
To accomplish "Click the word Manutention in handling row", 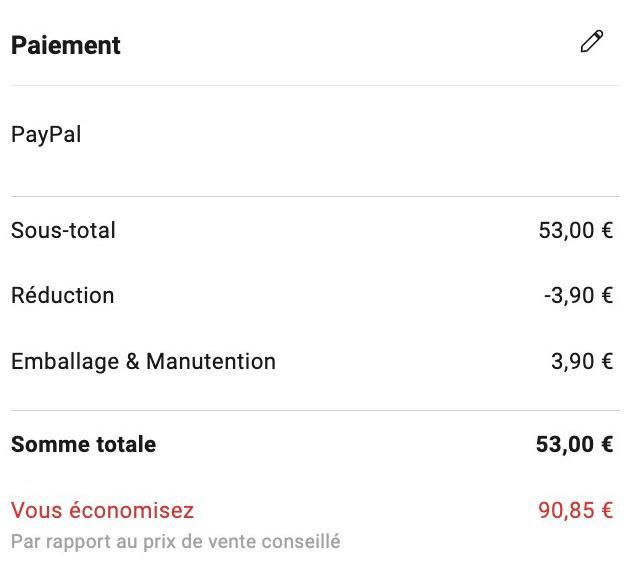I will (211, 362).
